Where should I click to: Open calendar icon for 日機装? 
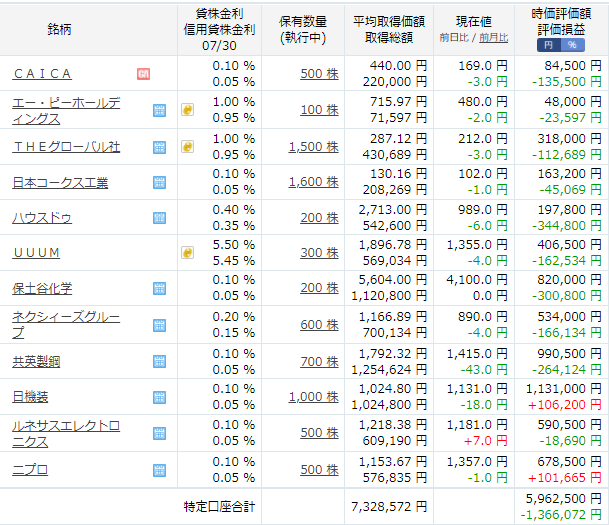tap(159, 397)
